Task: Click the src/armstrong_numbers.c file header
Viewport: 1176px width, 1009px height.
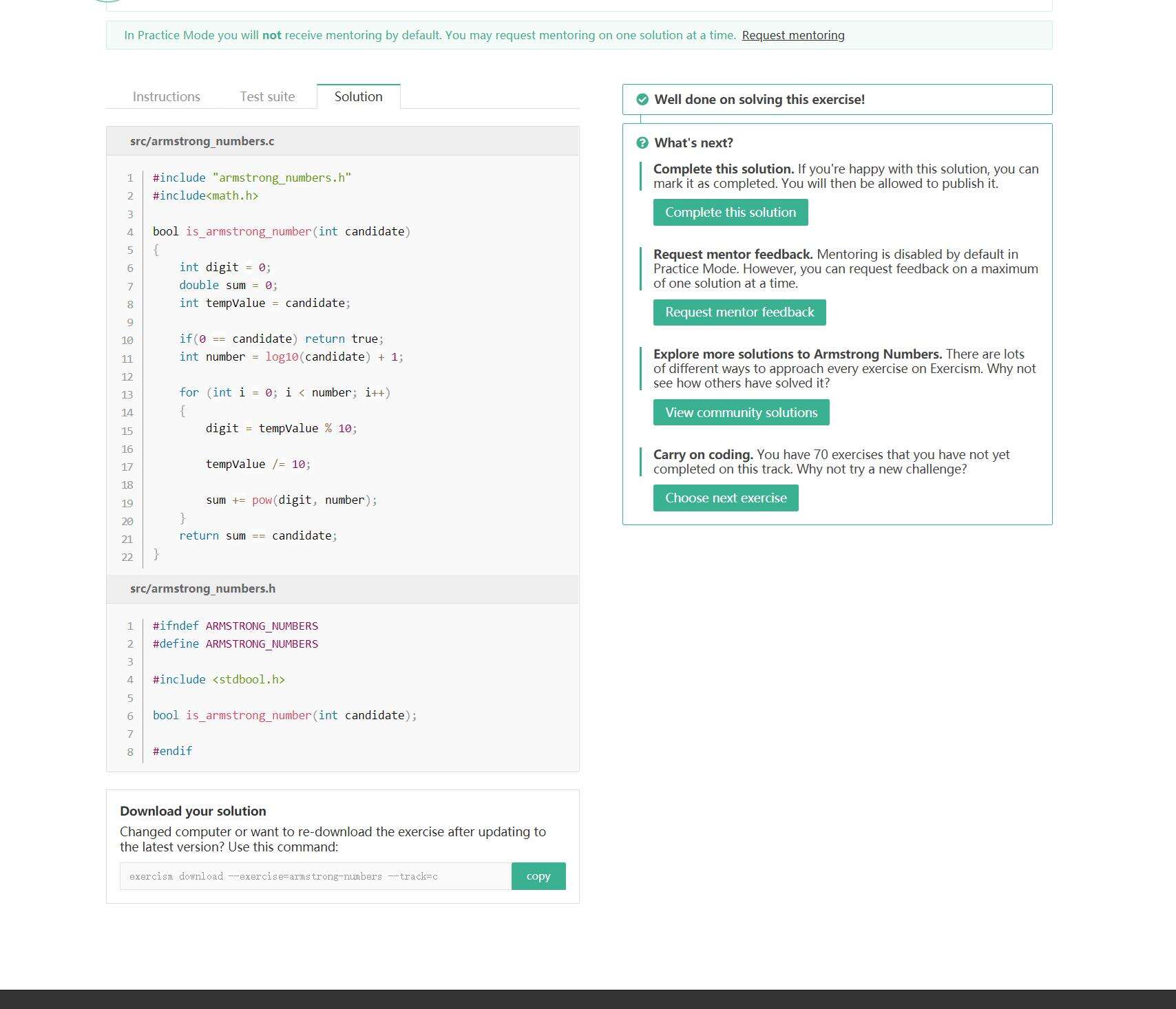Action: (x=202, y=142)
